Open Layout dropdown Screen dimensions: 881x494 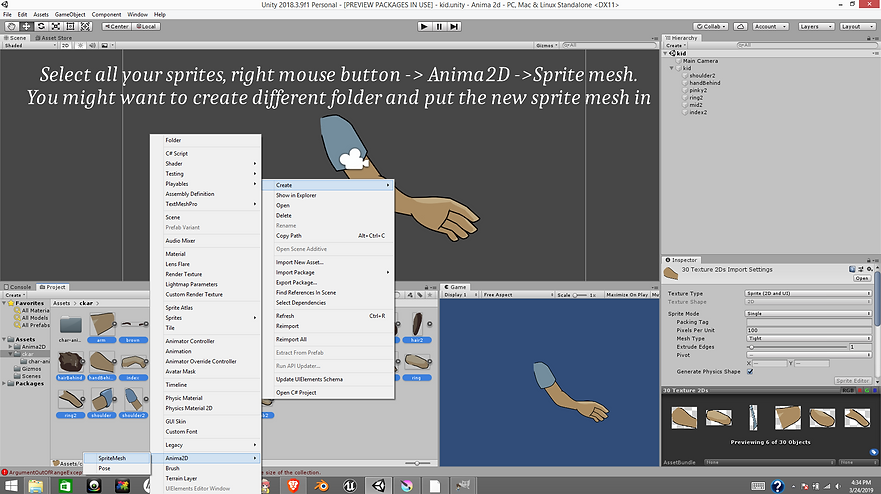click(x=857, y=26)
